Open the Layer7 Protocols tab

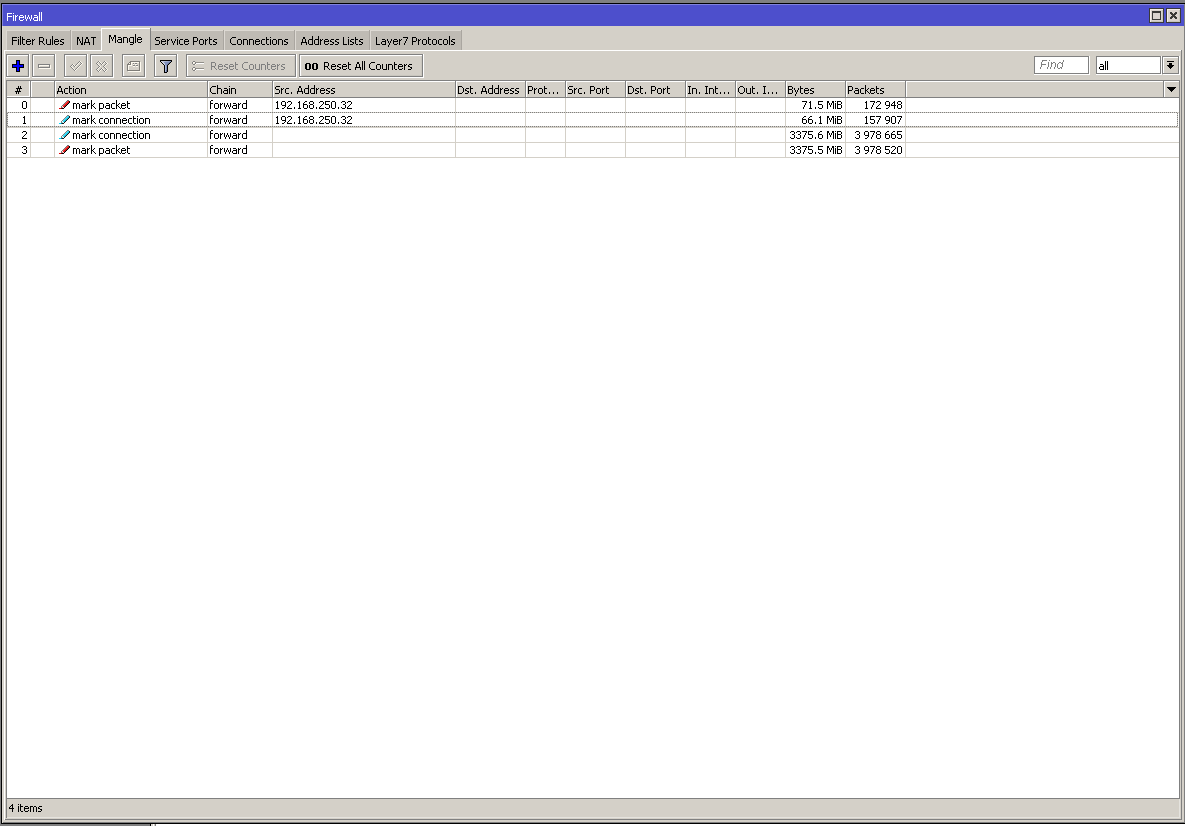pyautogui.click(x=415, y=41)
